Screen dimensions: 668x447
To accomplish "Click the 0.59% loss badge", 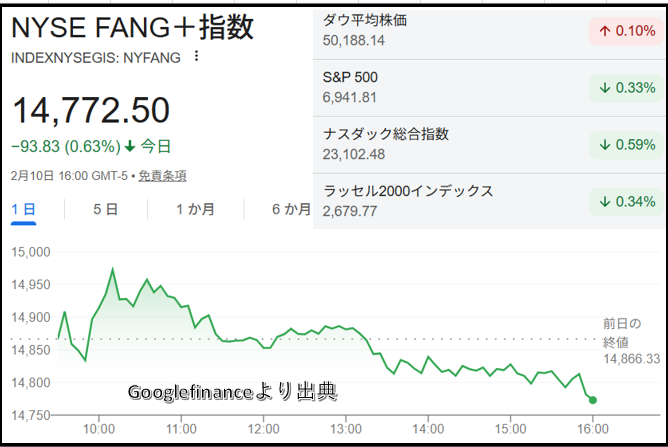I will point(627,144).
